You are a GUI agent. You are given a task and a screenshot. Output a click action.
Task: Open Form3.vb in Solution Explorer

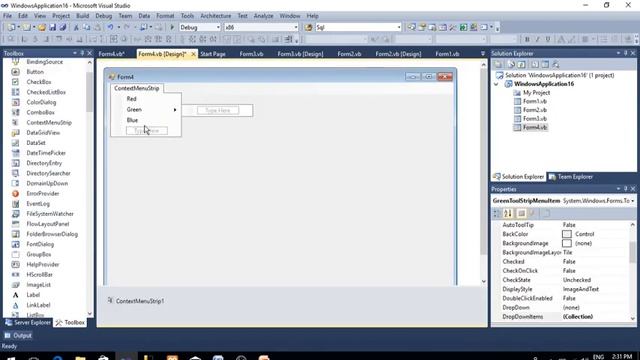[535, 118]
